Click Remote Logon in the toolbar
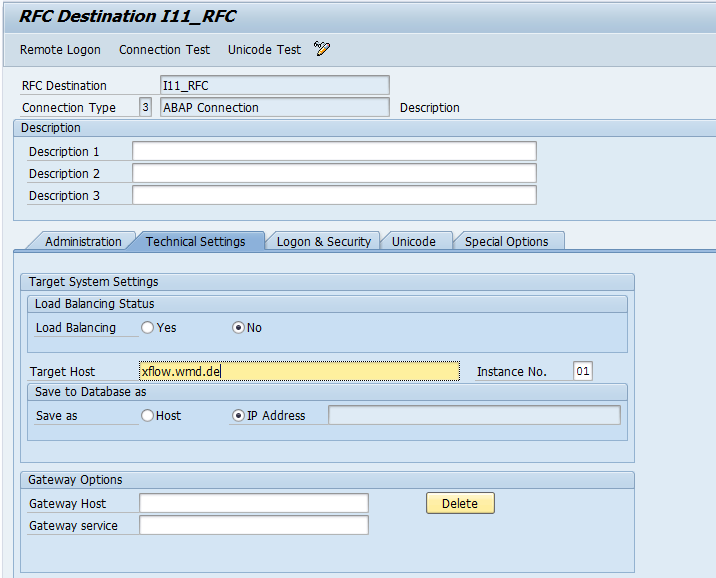This screenshot has height=578, width=716. 60,50
